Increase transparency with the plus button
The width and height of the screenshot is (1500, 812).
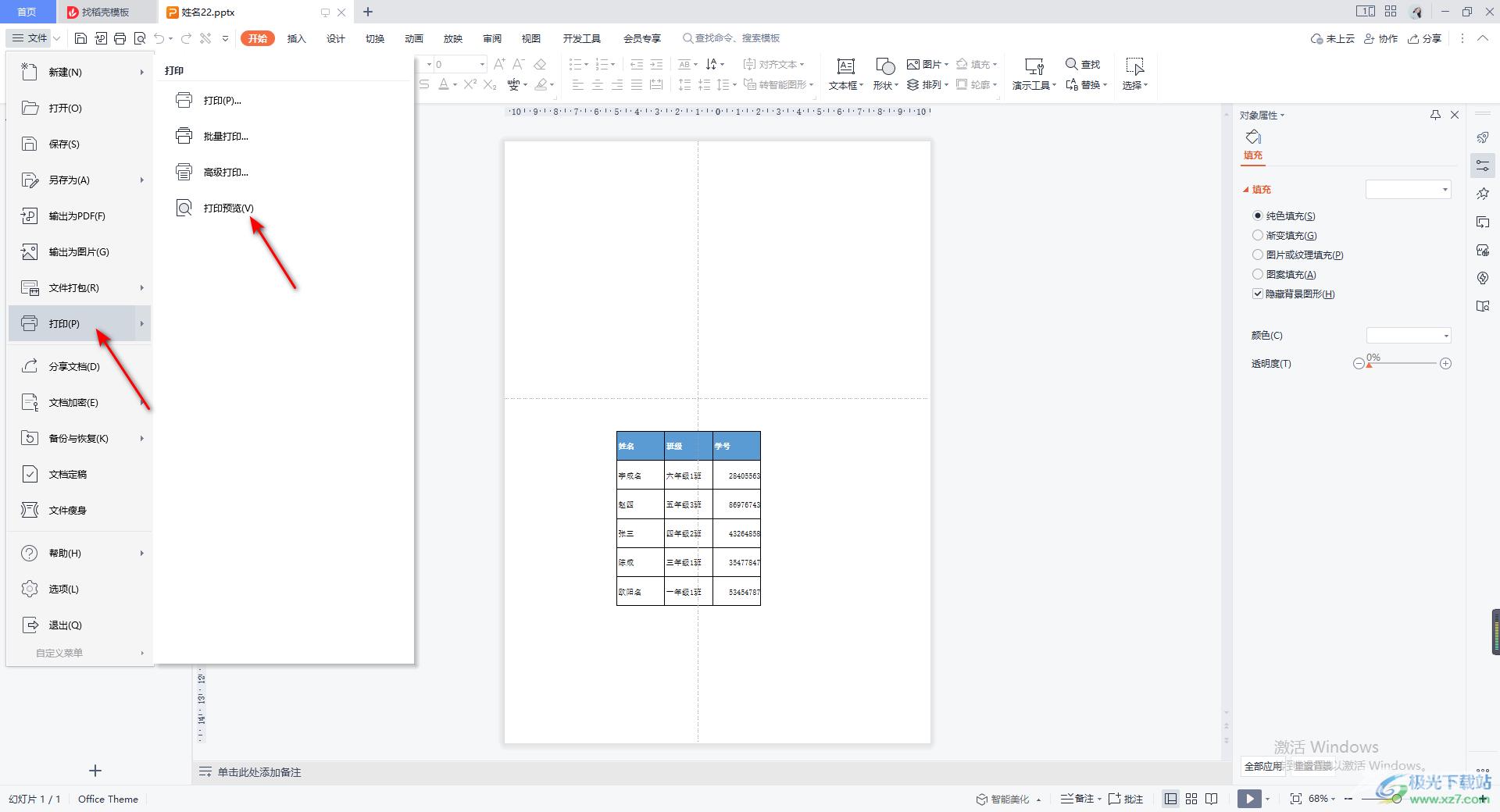pos(1445,364)
